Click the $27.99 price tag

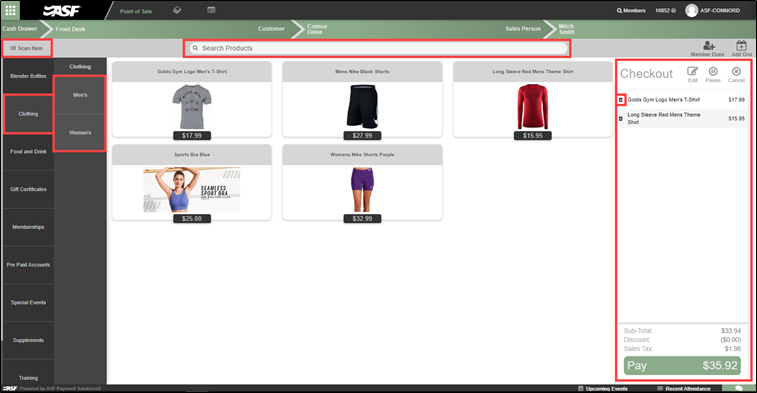[362, 136]
